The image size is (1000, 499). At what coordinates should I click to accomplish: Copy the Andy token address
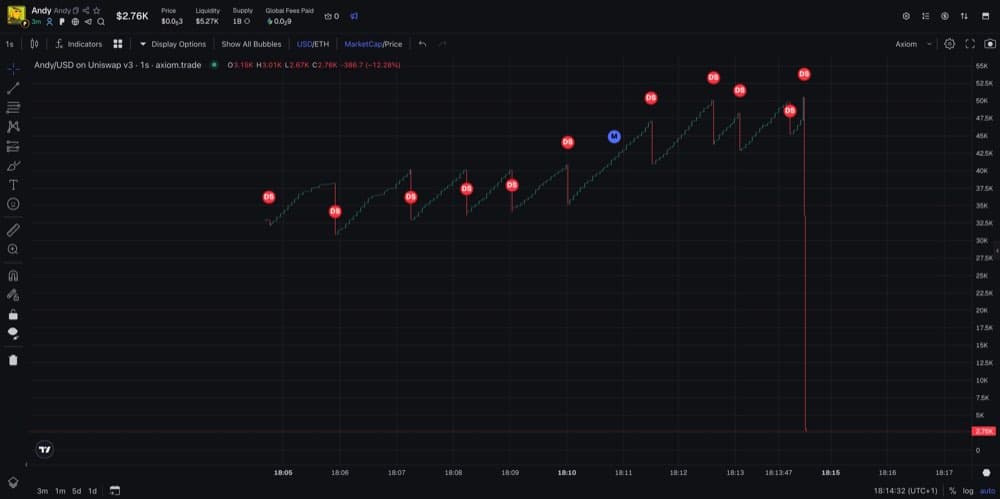pyautogui.click(x=76, y=11)
